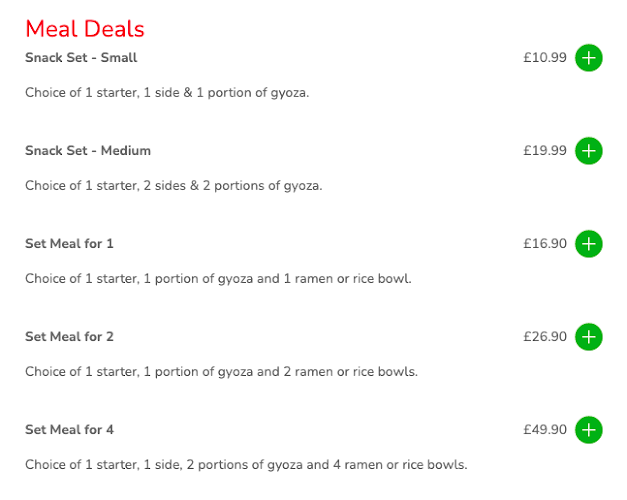The image size is (627, 500).
Task: Open the Snack Set - Small title
Action: click(81, 58)
